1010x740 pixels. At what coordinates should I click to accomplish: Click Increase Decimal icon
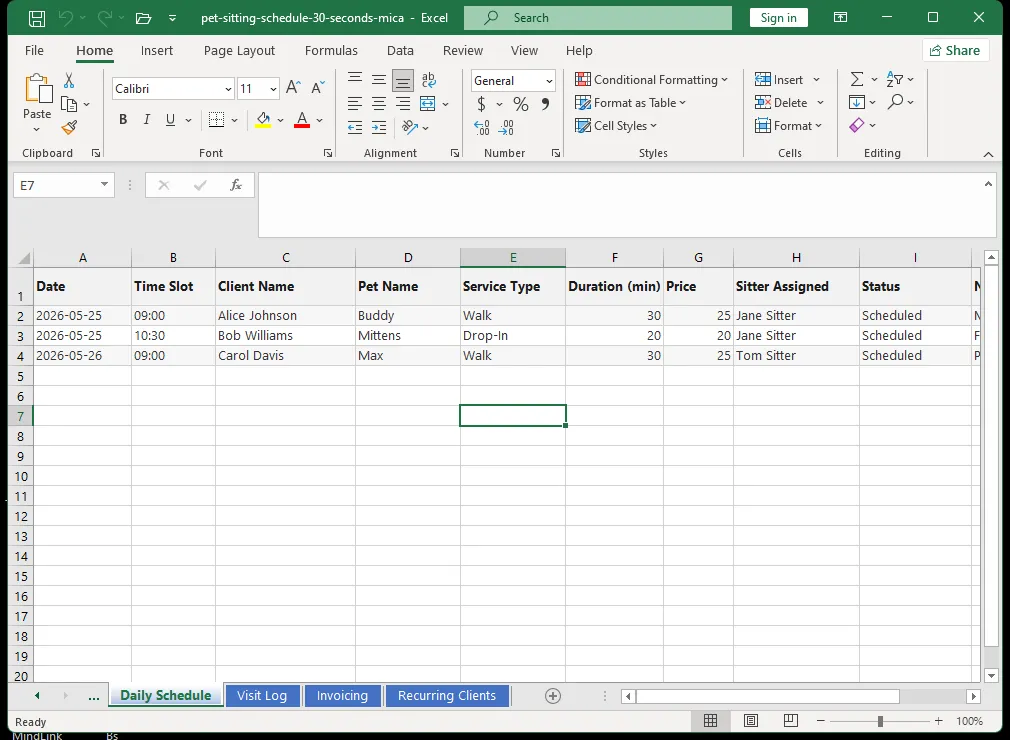(x=482, y=128)
